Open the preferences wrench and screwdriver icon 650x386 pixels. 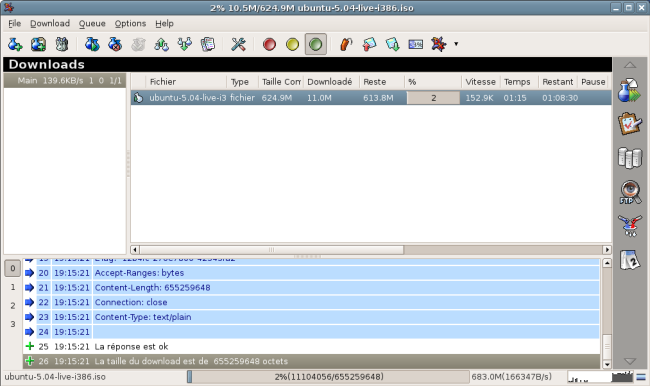(x=238, y=44)
